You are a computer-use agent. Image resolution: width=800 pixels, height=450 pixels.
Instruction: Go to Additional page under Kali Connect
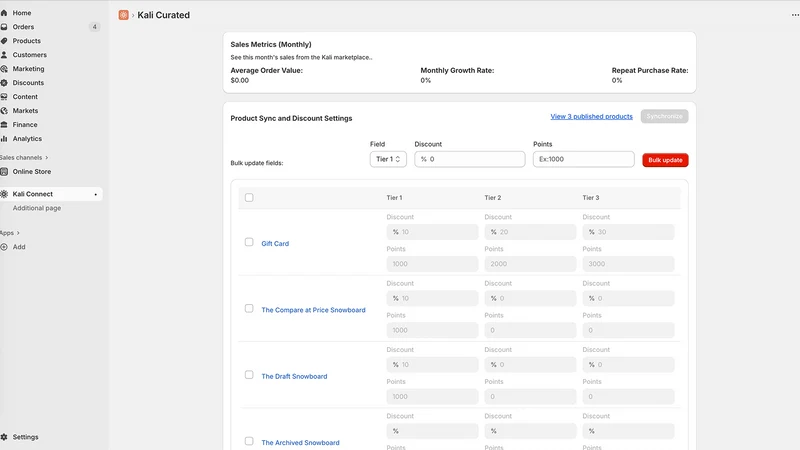[37, 208]
